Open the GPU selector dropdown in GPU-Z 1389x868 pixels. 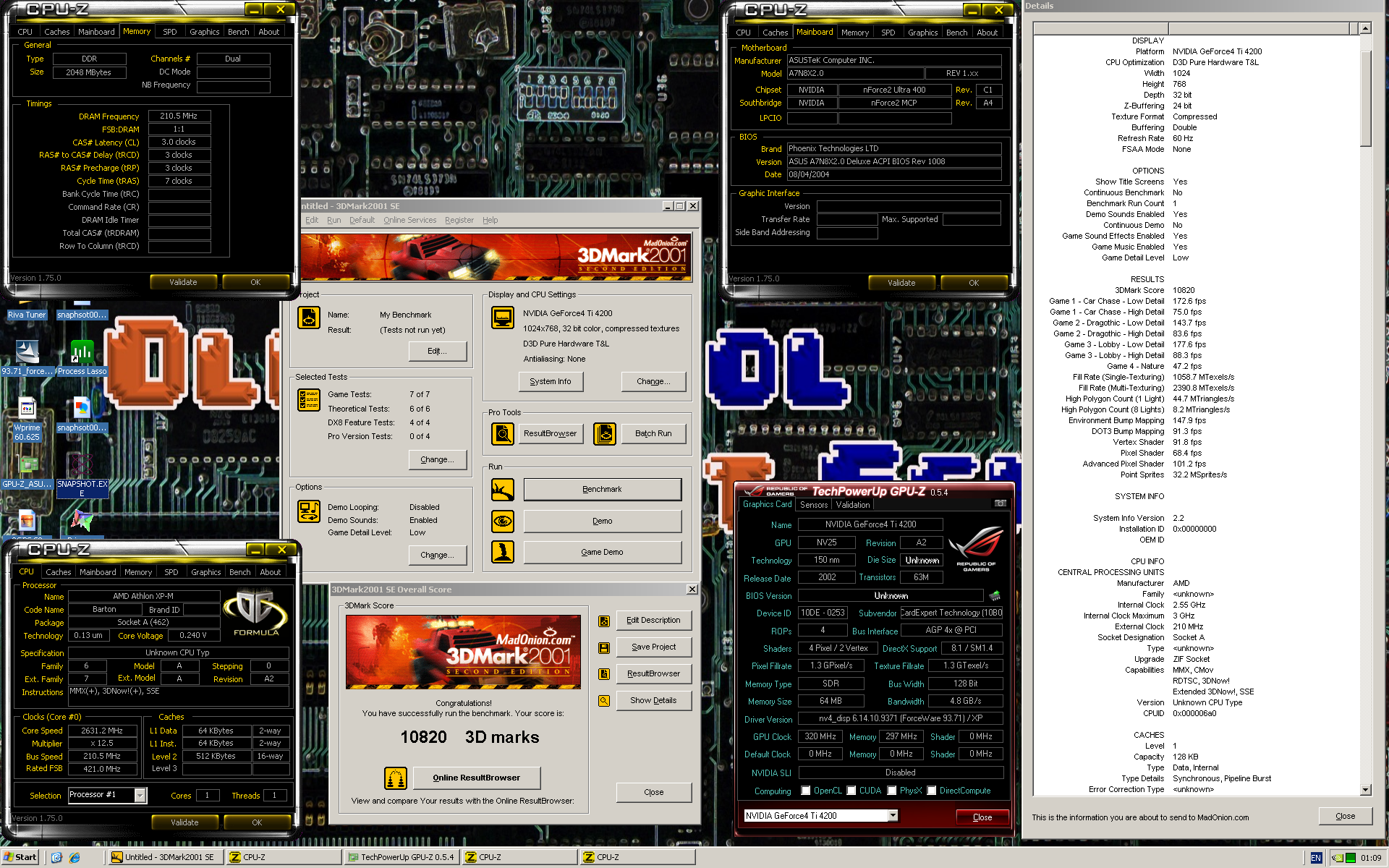tap(893, 816)
